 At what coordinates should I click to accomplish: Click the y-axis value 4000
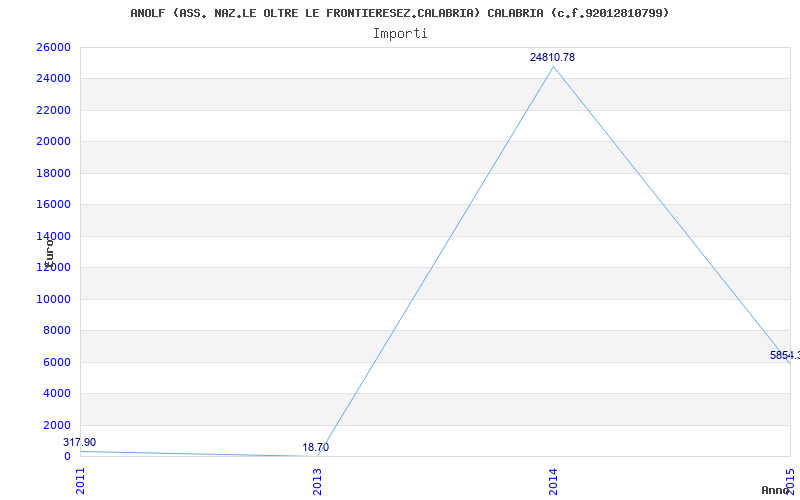tap(56, 393)
